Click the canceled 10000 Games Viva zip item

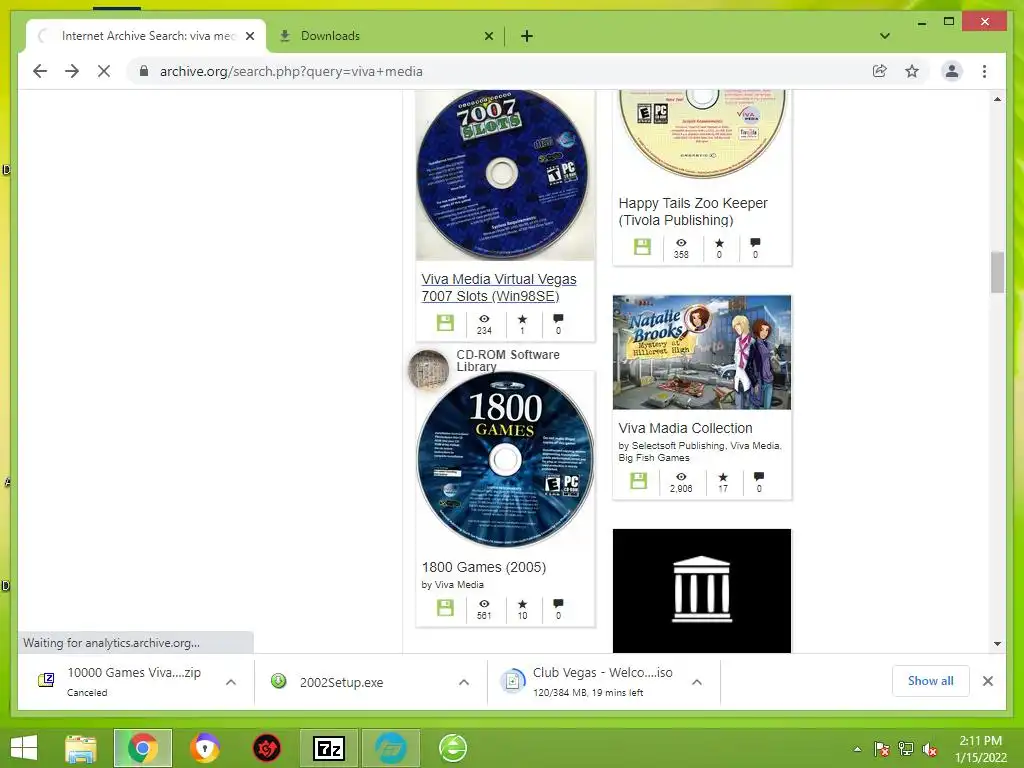121,682
